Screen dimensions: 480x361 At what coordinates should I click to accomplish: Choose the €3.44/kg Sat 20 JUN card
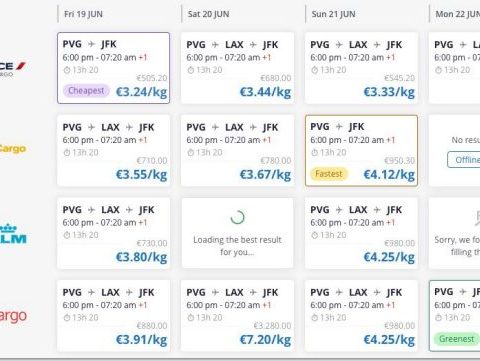(x=237, y=68)
